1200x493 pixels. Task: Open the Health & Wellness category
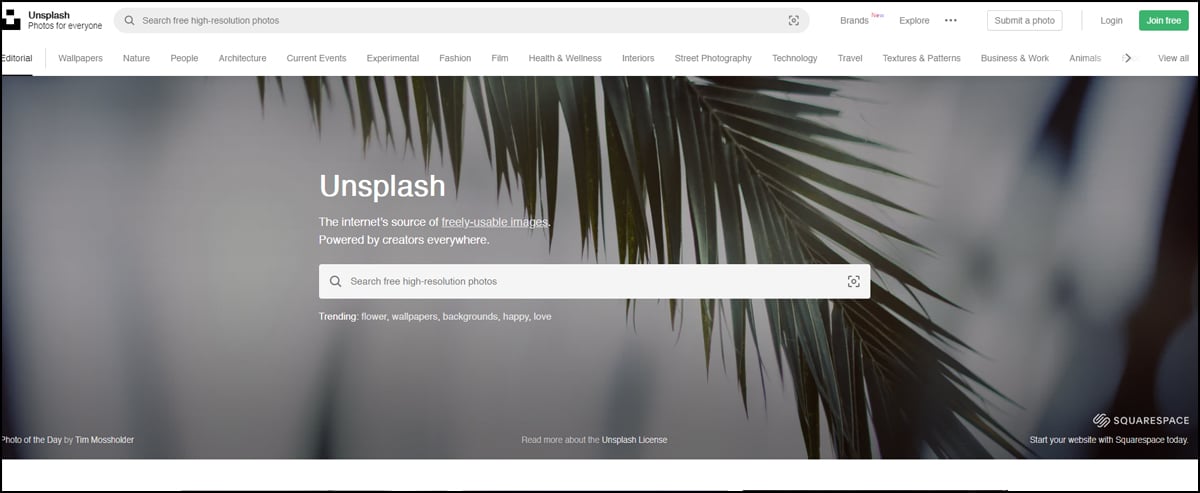pyautogui.click(x=565, y=58)
